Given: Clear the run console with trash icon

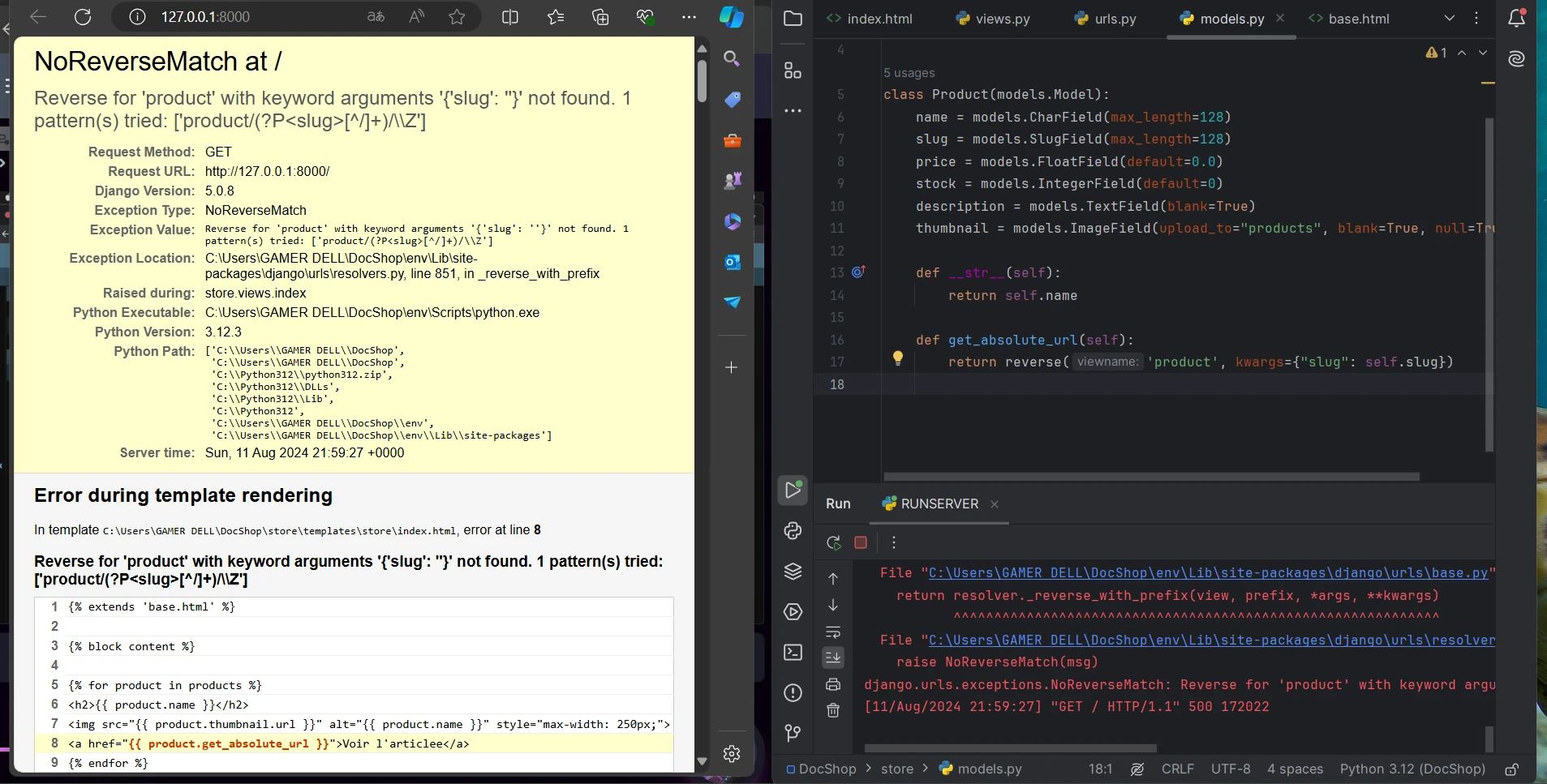Looking at the screenshot, I should 833,711.
